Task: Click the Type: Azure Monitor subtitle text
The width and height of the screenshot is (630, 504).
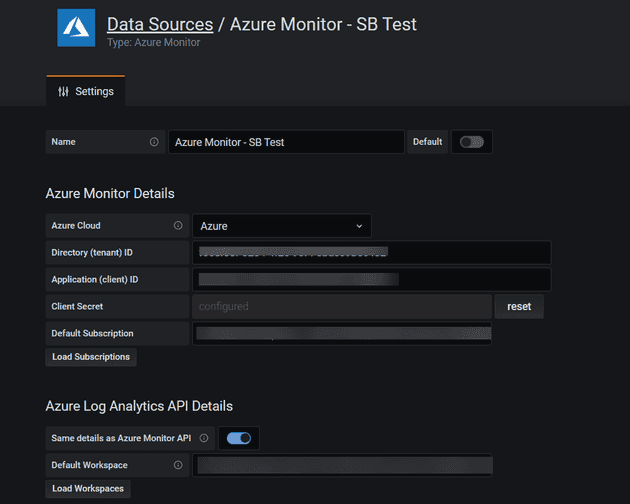Action: point(153,42)
